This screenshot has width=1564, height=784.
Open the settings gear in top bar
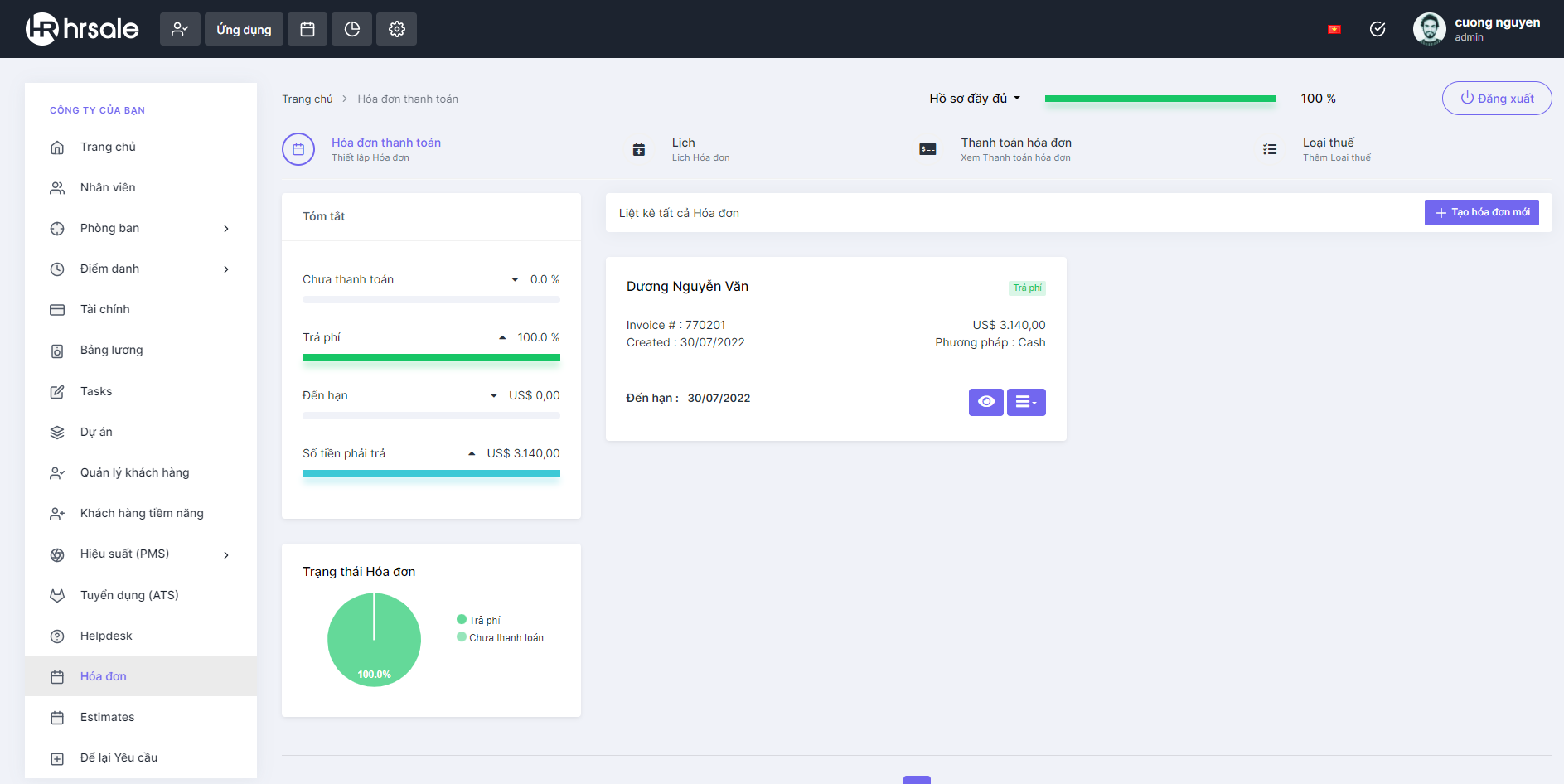(397, 29)
